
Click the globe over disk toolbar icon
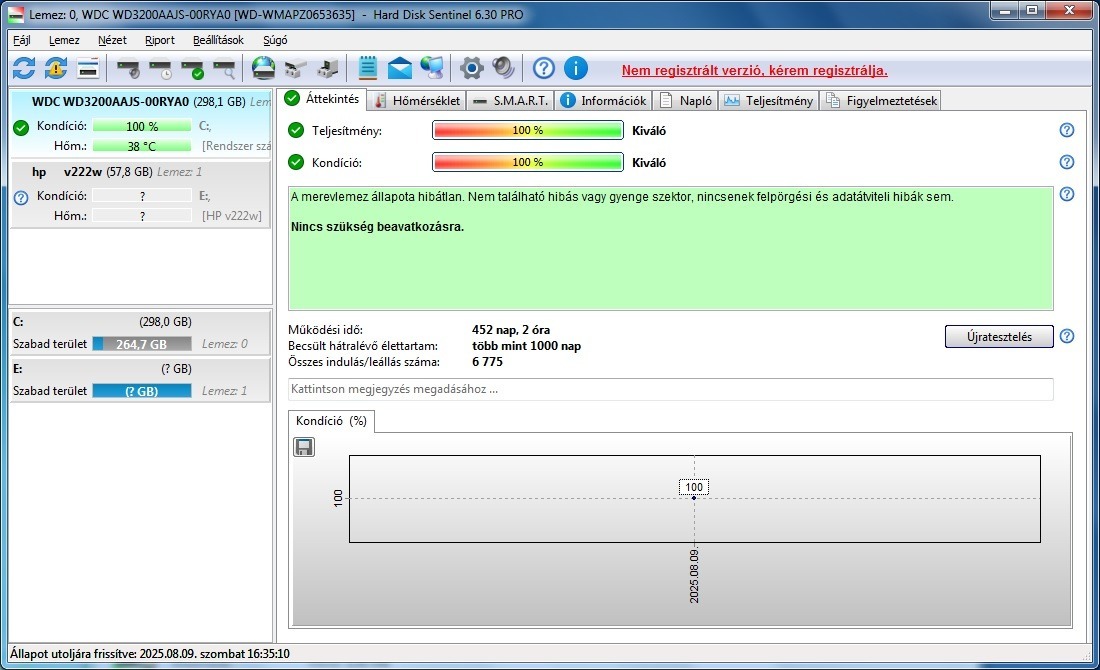click(264, 68)
